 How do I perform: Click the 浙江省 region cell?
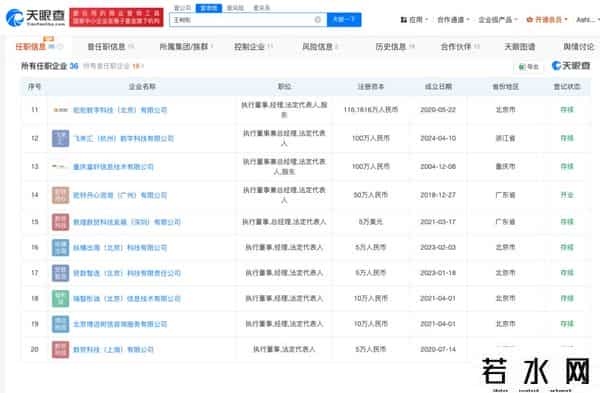point(505,138)
